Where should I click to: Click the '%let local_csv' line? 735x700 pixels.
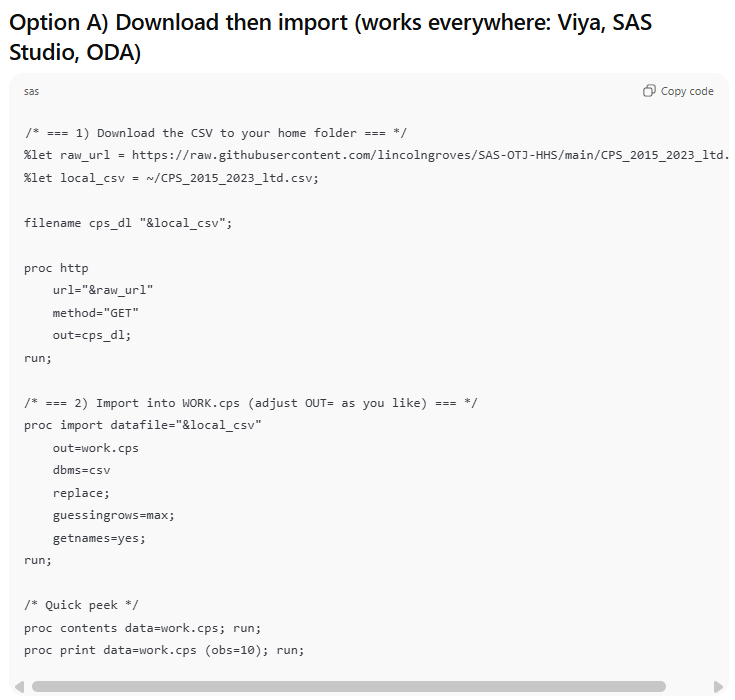tap(171, 178)
